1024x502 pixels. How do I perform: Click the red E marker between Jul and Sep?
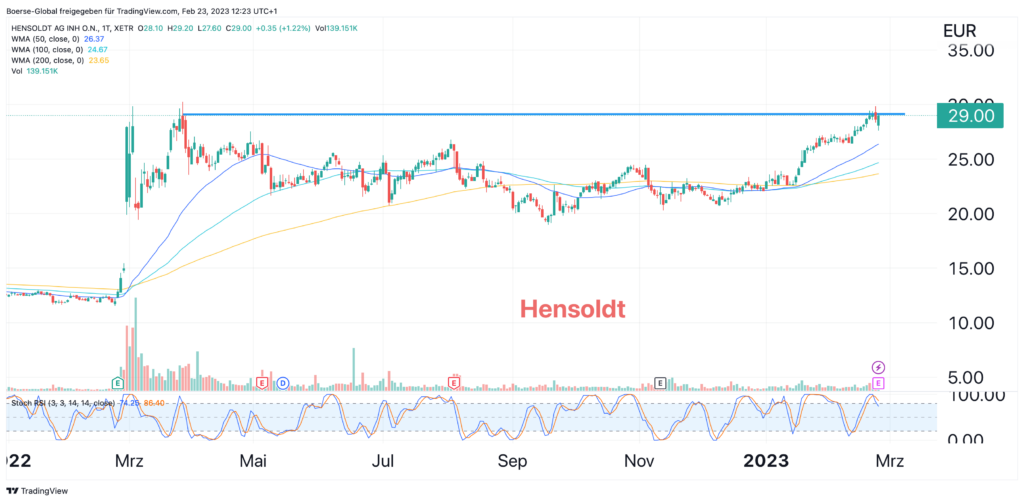[454, 383]
